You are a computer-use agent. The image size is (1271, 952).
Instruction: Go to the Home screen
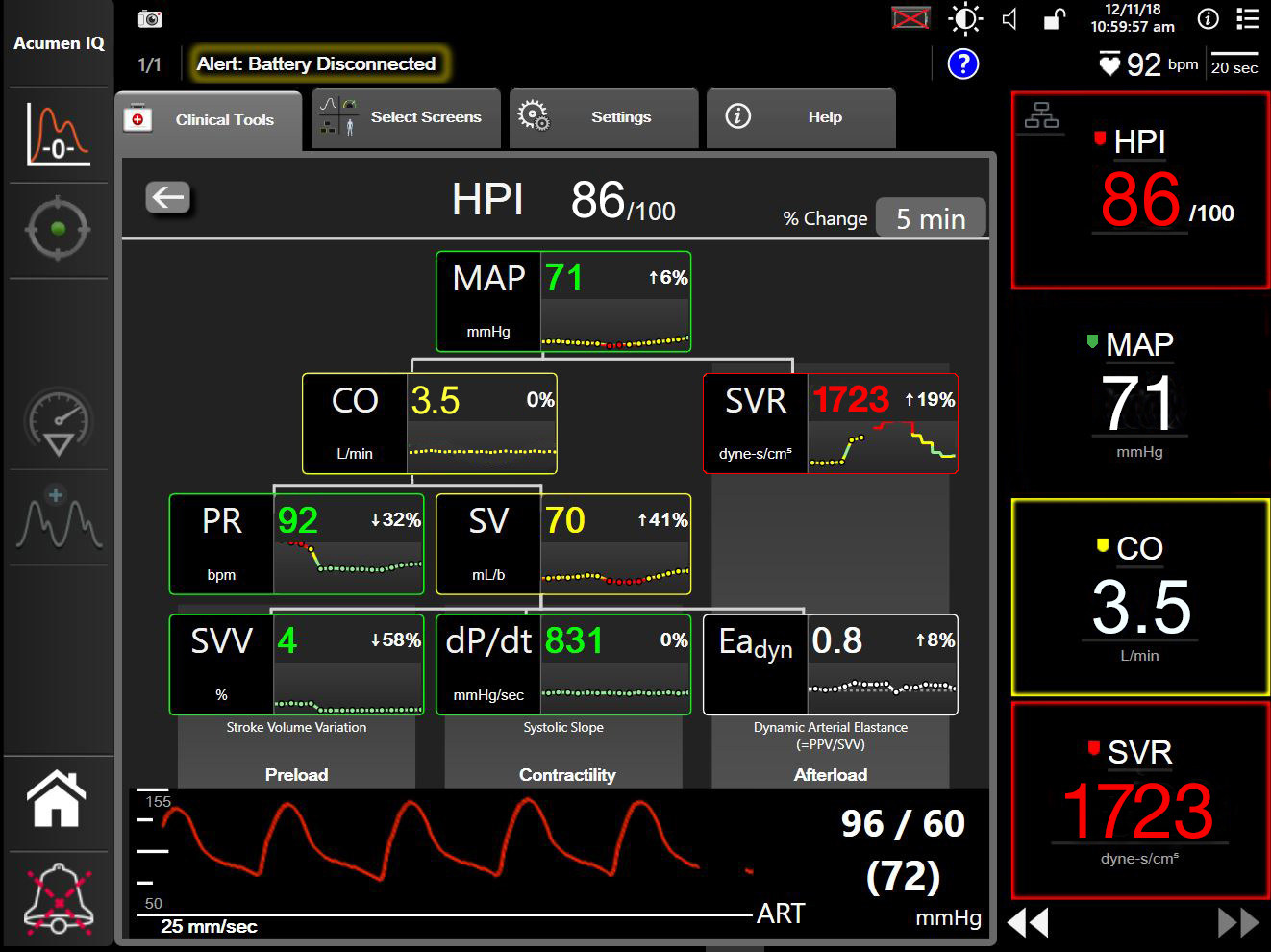pos(57,799)
